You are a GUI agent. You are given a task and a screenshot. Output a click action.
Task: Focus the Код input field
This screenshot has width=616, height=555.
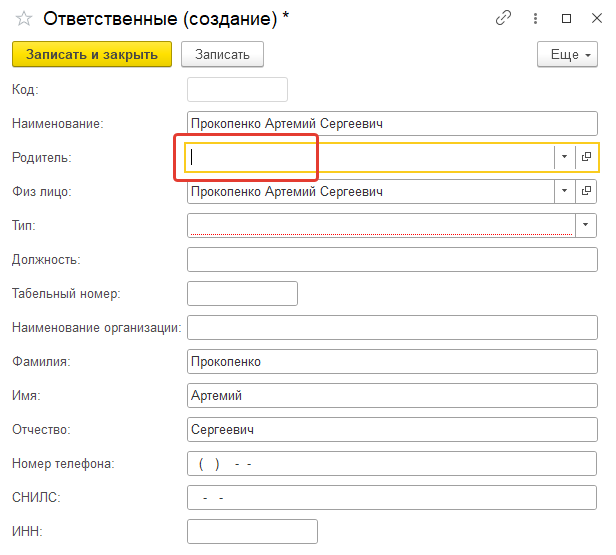click(x=237, y=90)
